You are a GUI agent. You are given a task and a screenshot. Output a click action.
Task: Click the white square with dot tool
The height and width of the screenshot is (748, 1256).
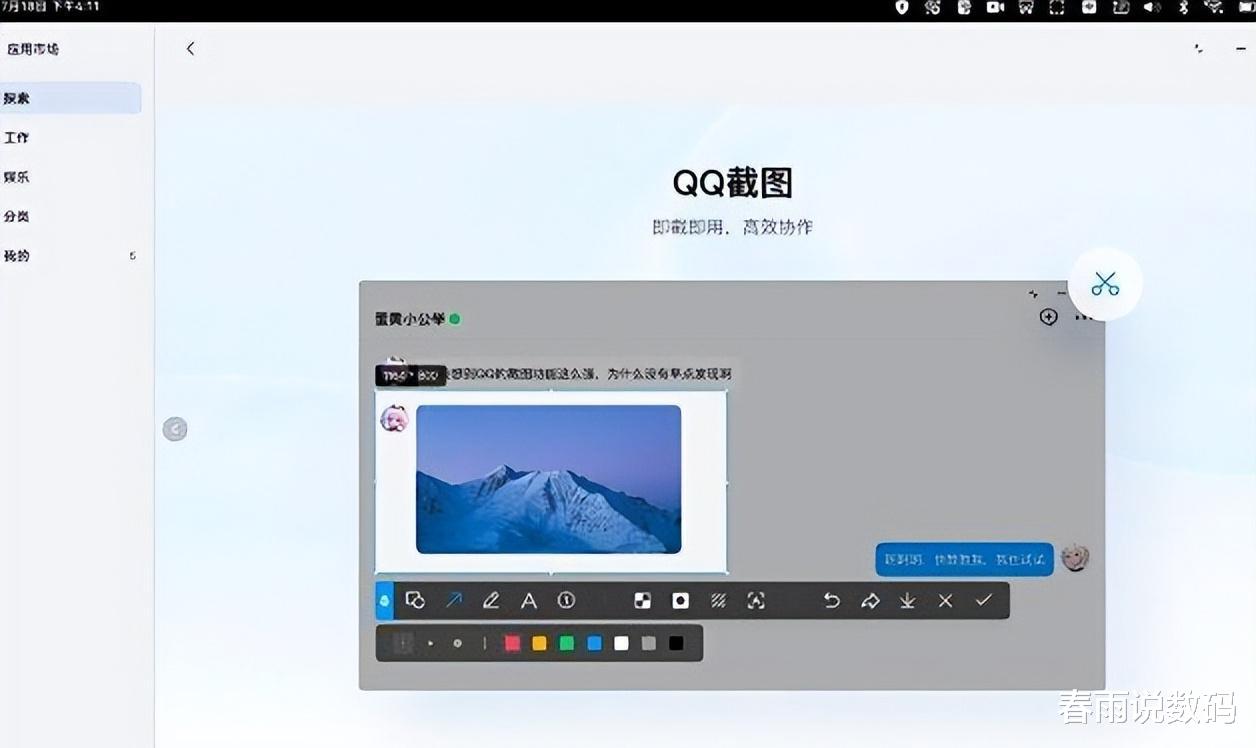681,600
